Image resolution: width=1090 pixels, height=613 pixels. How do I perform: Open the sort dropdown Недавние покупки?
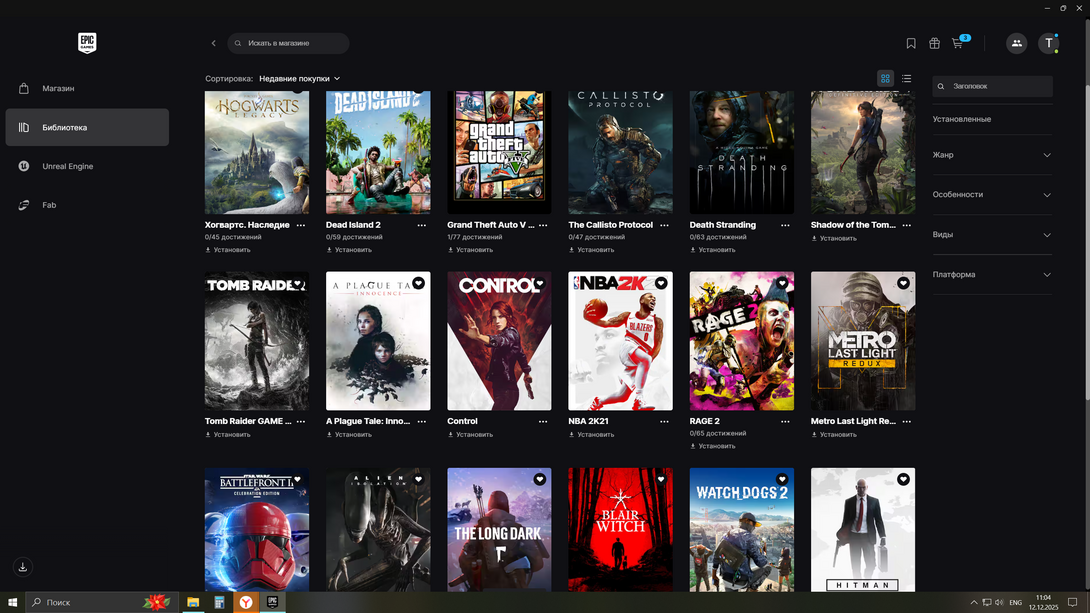(x=299, y=78)
